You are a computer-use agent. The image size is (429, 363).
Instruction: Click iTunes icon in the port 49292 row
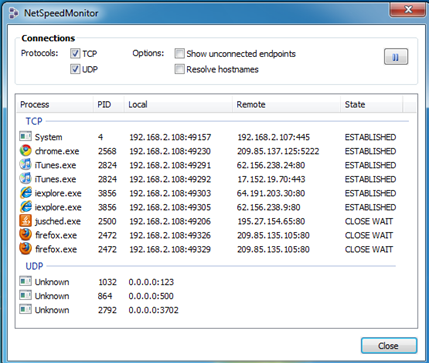click(25, 179)
